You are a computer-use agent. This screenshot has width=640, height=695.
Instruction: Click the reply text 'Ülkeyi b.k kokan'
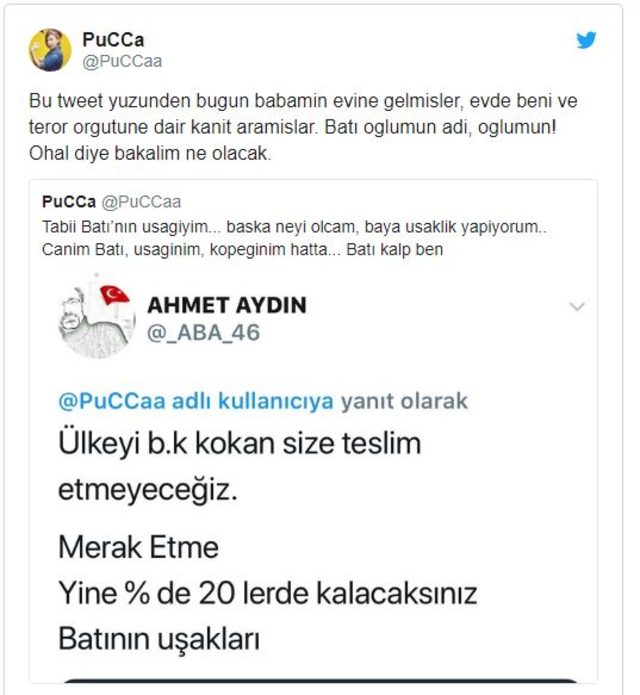pos(240,466)
